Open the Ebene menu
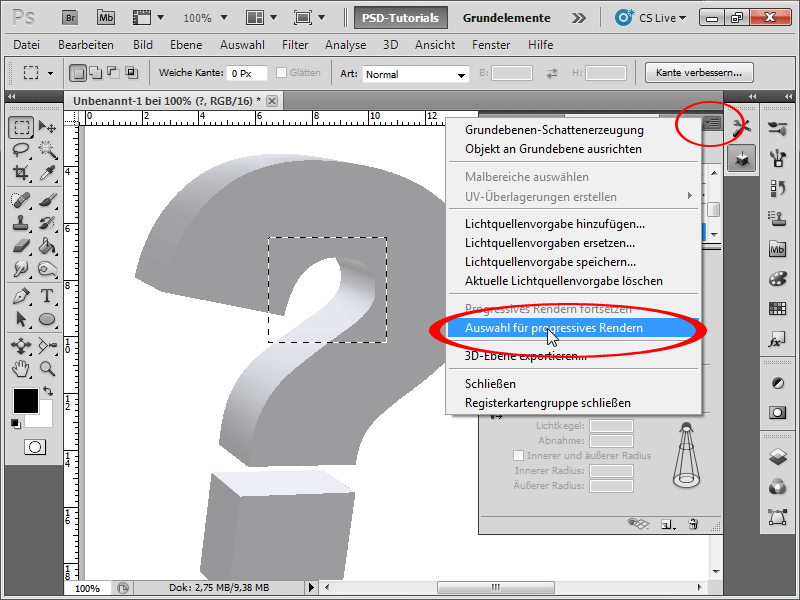The image size is (800, 600). tap(186, 45)
